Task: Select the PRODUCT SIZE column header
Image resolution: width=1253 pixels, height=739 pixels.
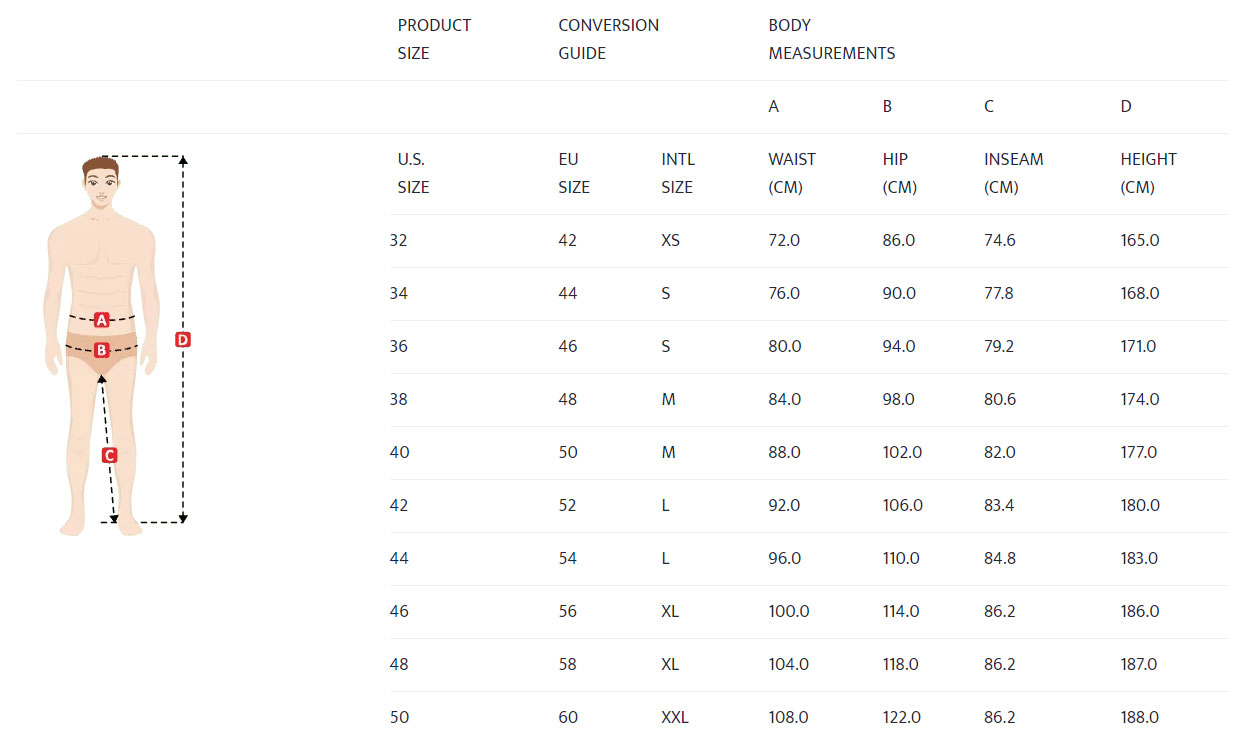Action: tap(434, 39)
